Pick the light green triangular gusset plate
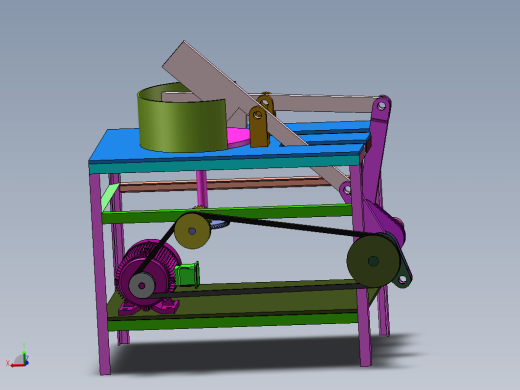This screenshot has width=520, height=390. click(x=110, y=197)
